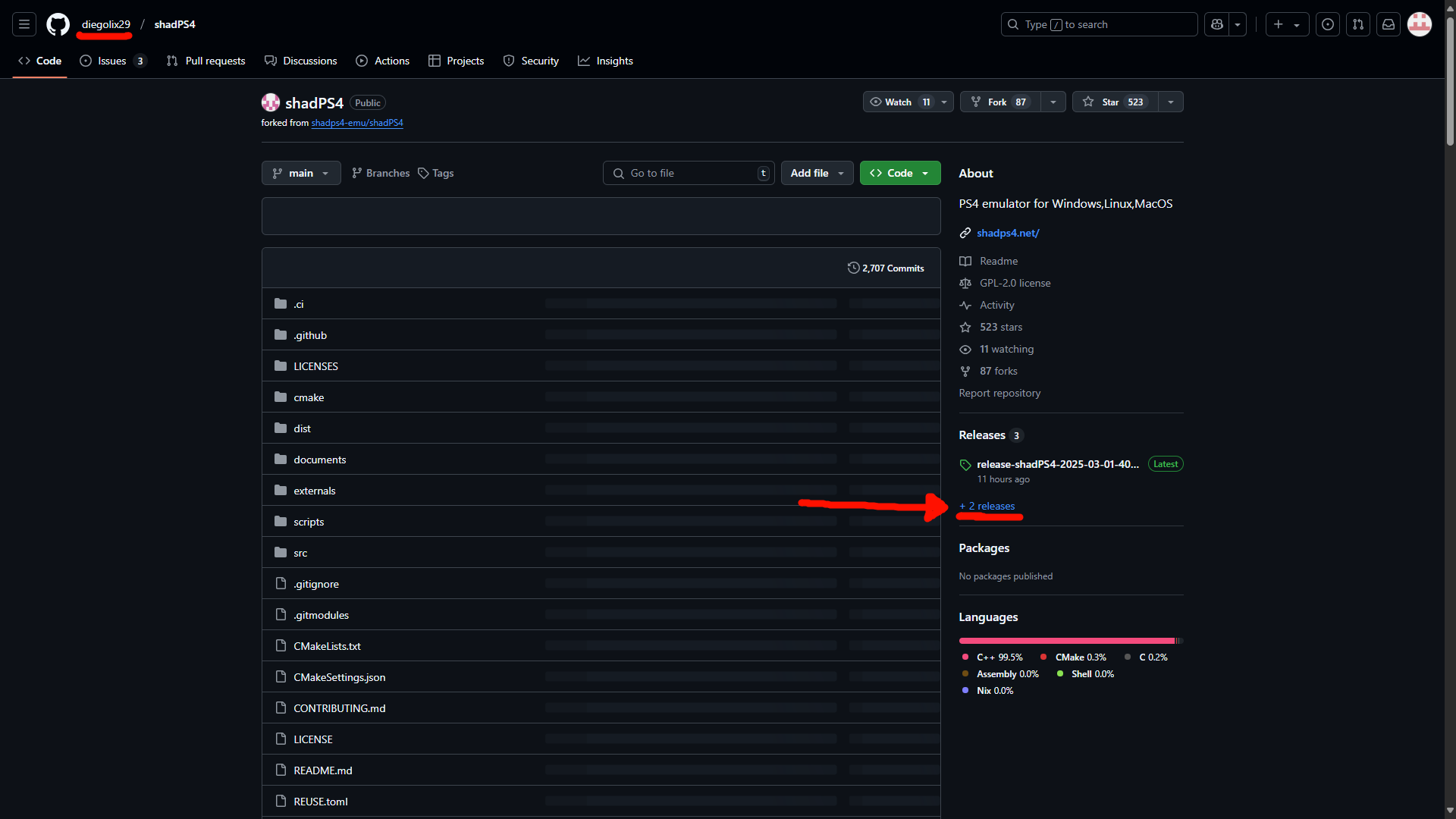The width and height of the screenshot is (1456, 819).
Task: Click the license scale icon
Action: click(x=965, y=283)
